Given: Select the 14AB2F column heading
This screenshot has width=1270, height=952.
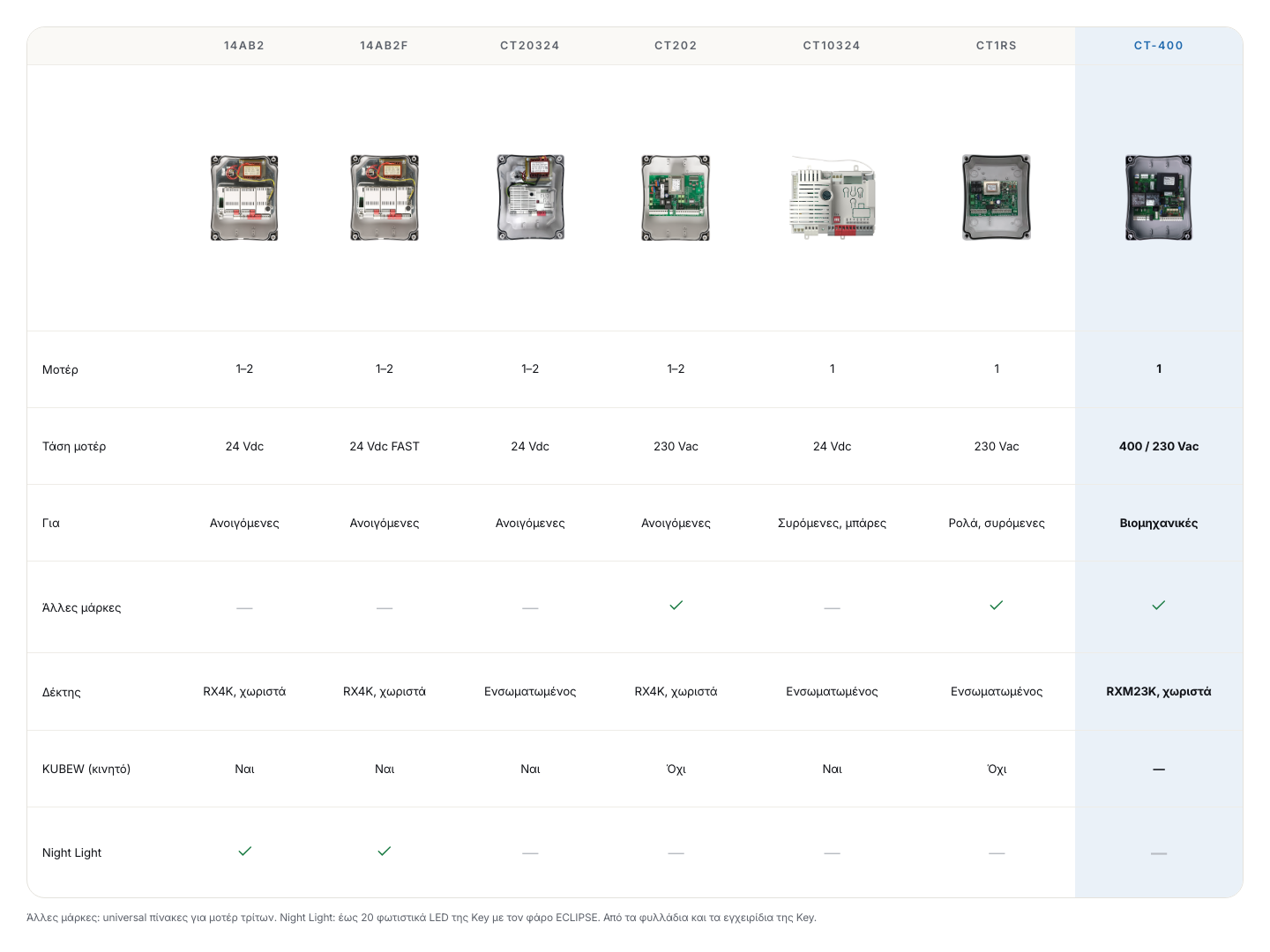Looking at the screenshot, I should tap(385, 46).
